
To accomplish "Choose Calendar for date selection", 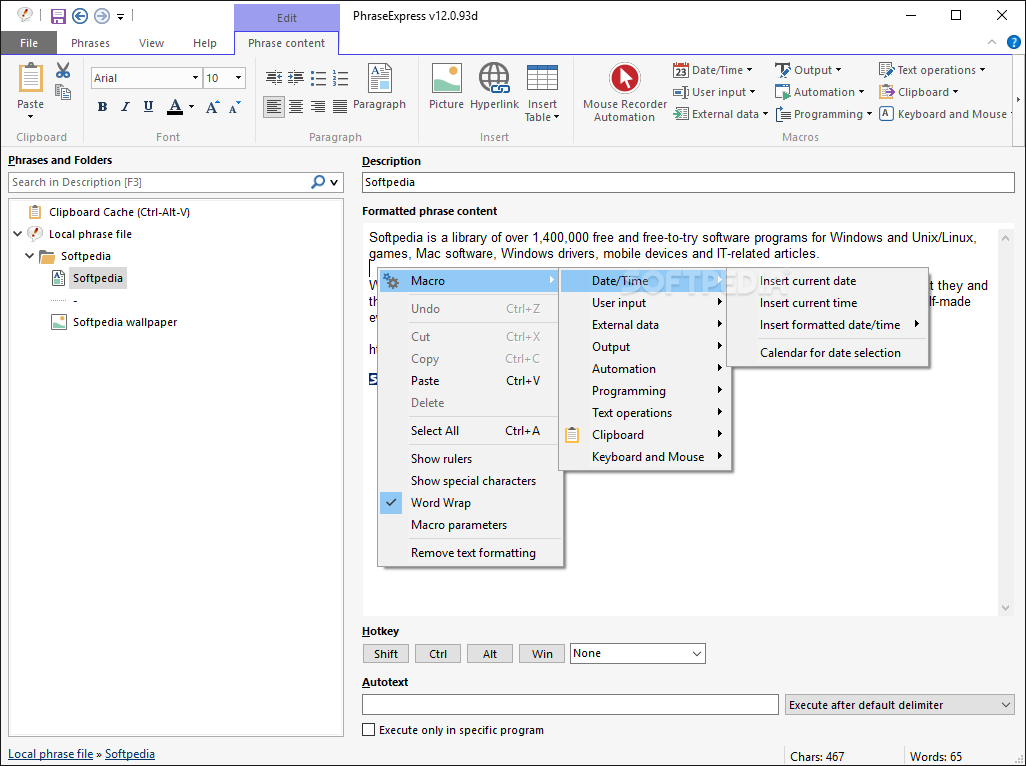I will [827, 353].
